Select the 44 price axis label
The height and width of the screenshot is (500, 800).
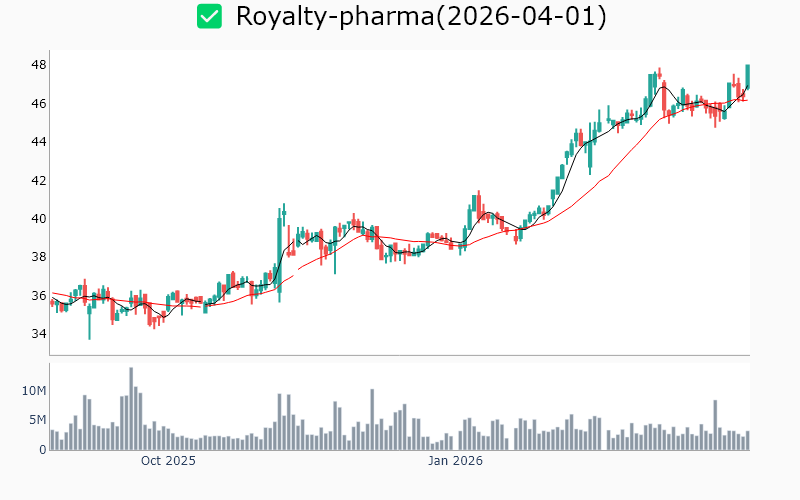point(39,142)
